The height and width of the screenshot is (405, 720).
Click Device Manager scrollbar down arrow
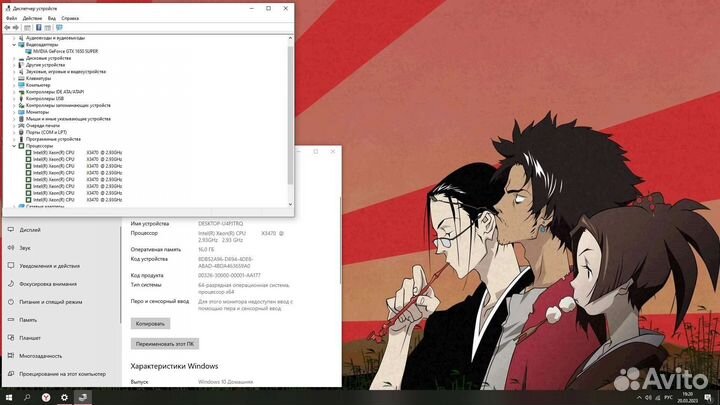pyautogui.click(x=290, y=204)
